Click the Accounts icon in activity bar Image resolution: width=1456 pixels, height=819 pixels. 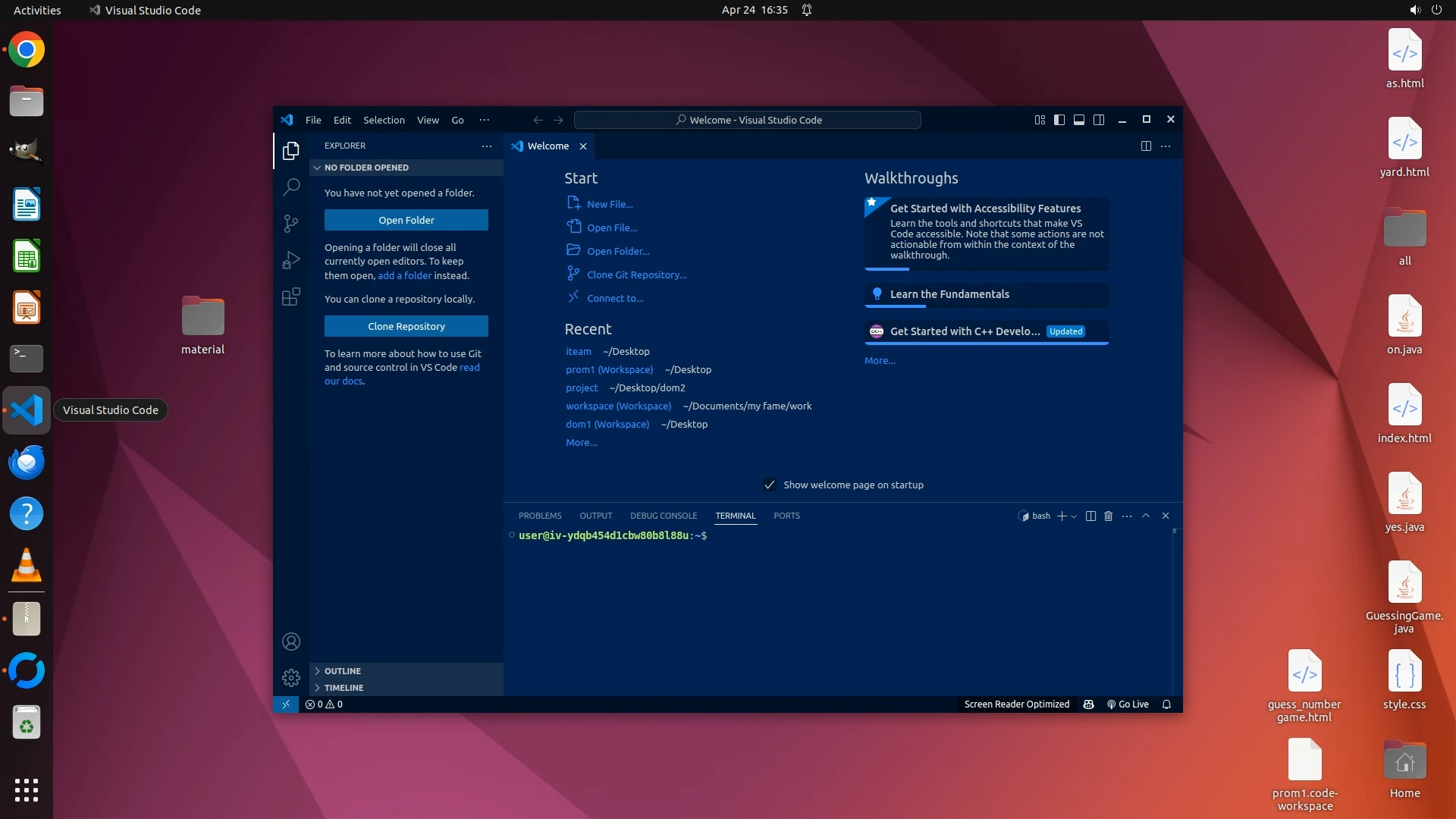click(291, 642)
